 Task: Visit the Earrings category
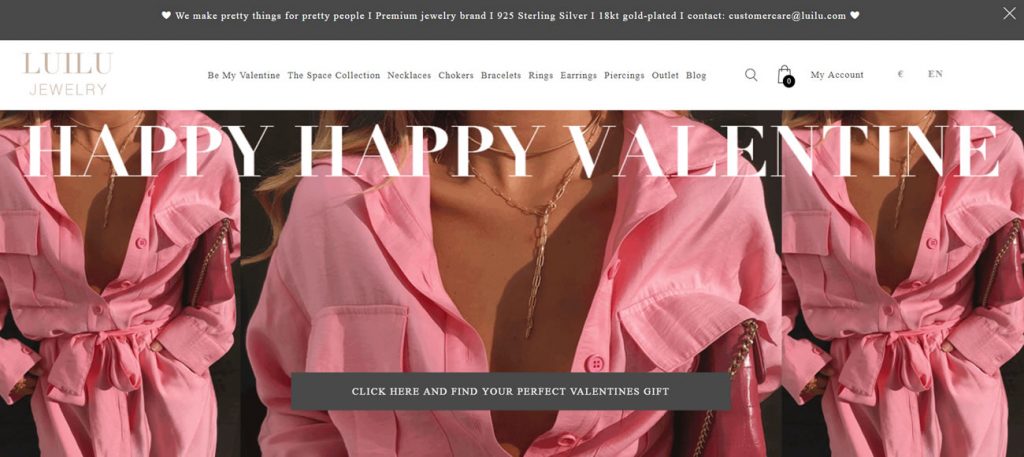point(579,76)
